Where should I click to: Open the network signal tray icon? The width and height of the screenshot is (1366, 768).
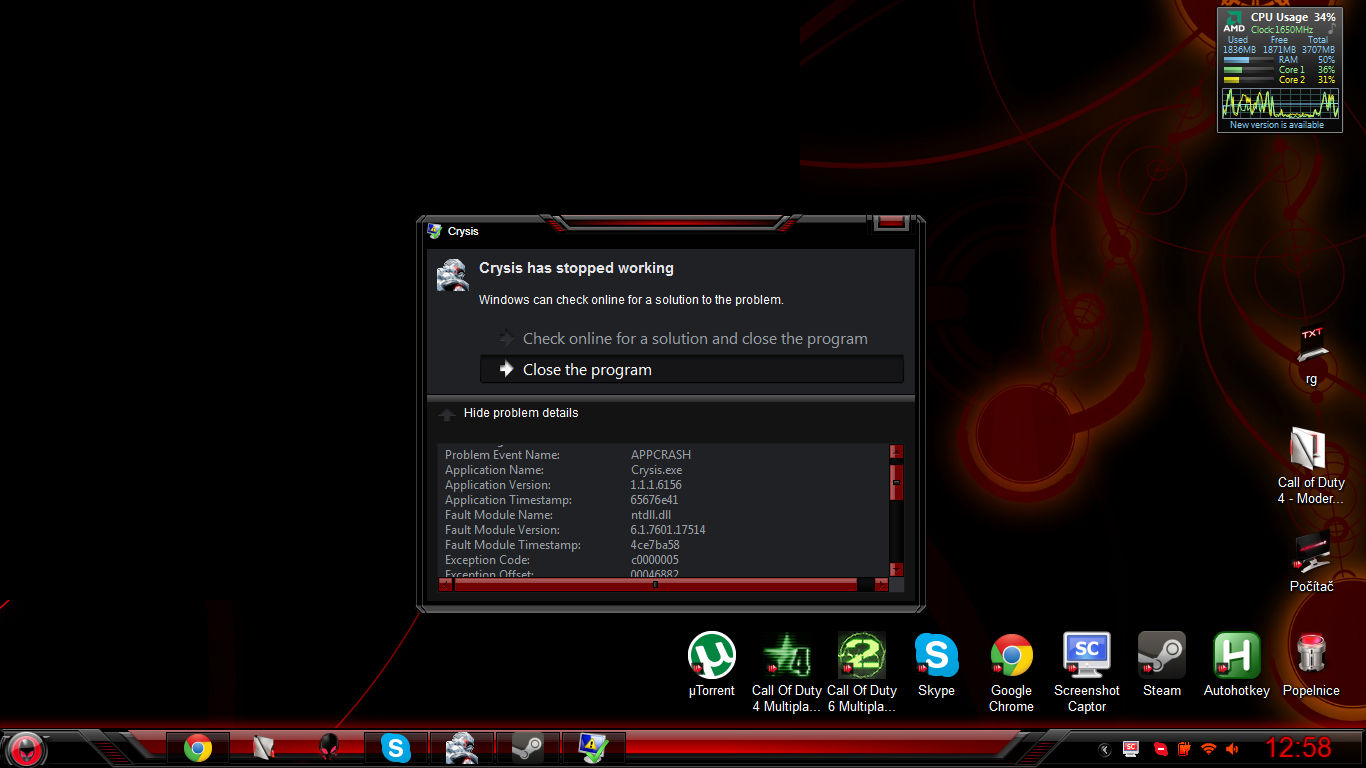[x=1209, y=749]
